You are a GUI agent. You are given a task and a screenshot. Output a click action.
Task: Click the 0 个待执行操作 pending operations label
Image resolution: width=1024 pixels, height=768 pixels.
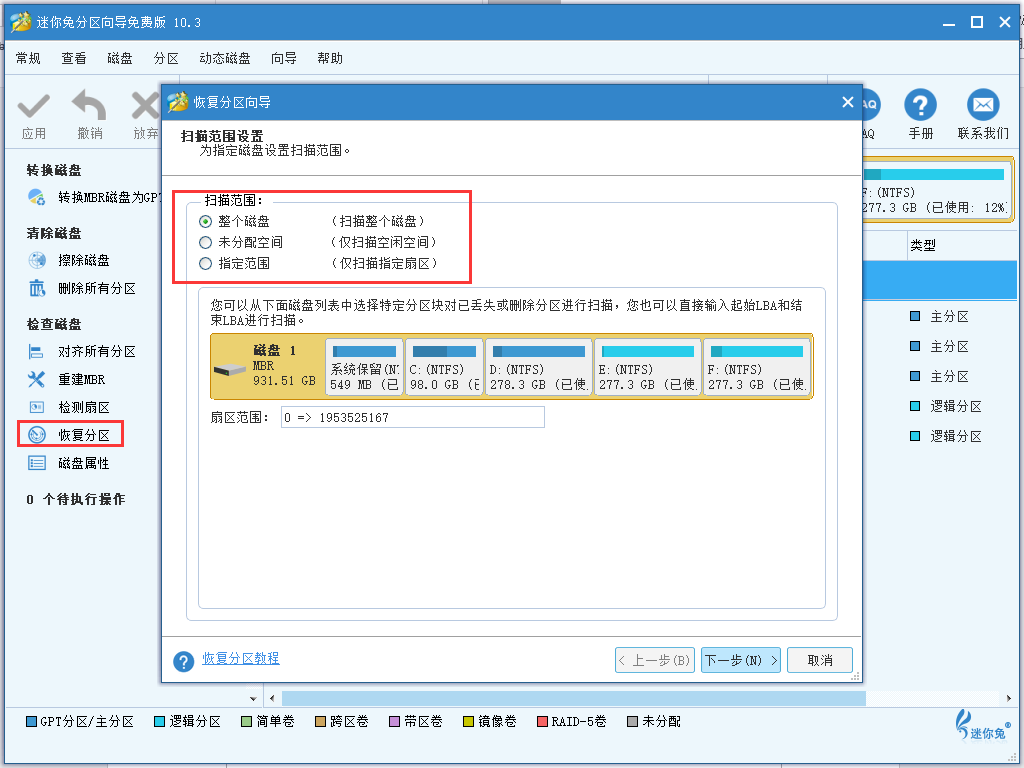pyautogui.click(x=76, y=500)
